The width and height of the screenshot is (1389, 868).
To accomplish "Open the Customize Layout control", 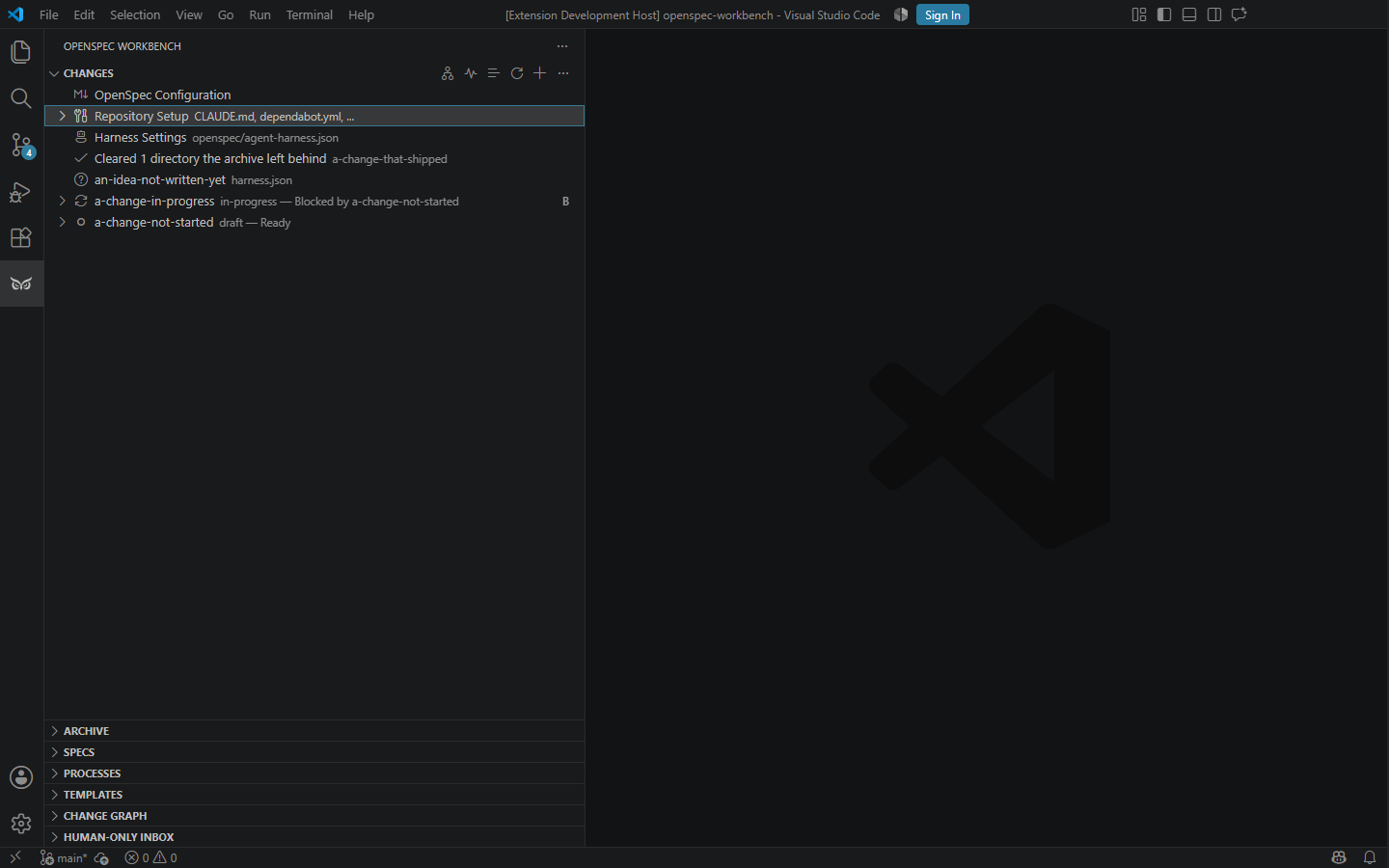I will (x=1139, y=14).
